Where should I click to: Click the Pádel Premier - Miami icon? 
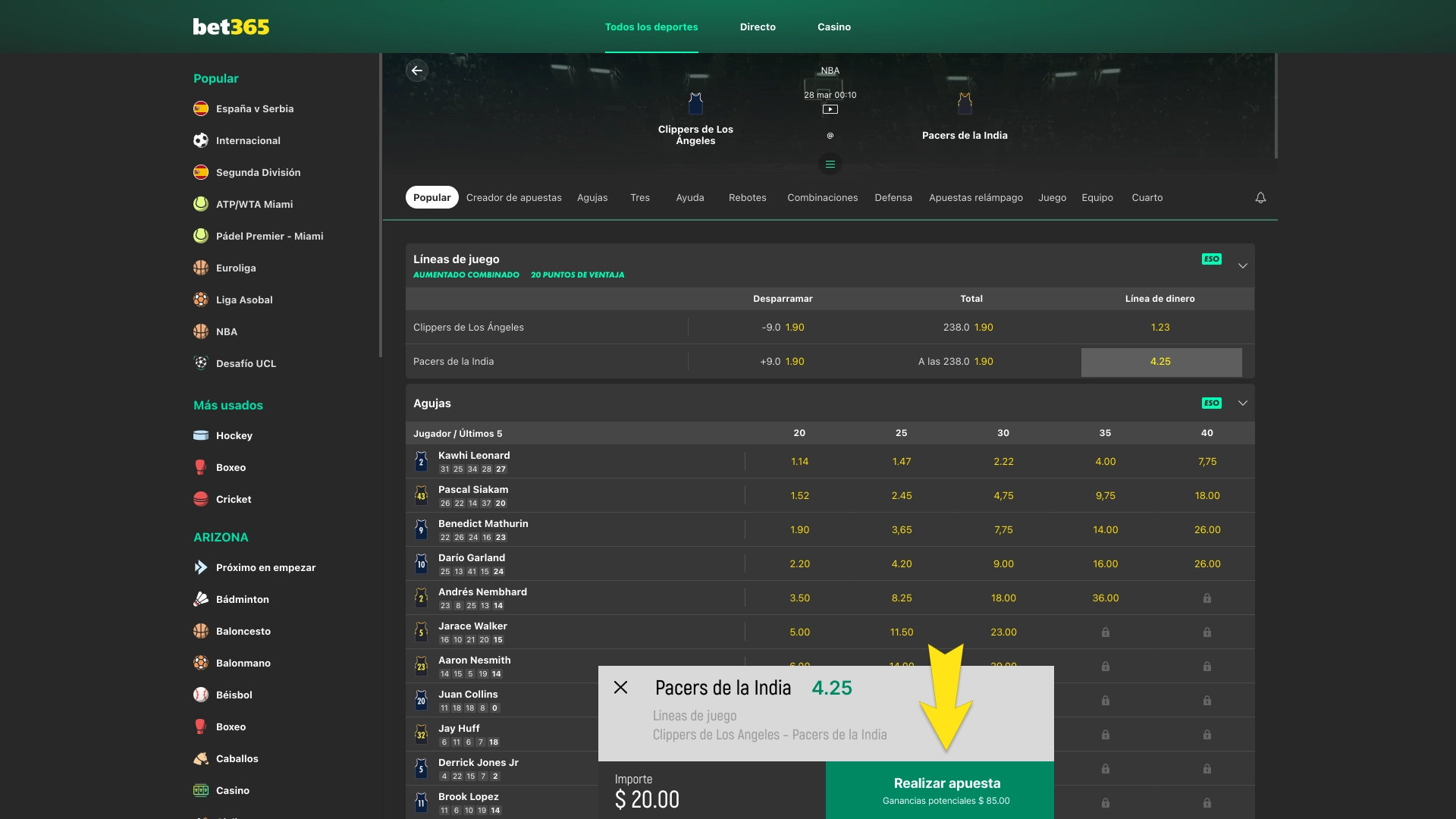pyautogui.click(x=201, y=236)
